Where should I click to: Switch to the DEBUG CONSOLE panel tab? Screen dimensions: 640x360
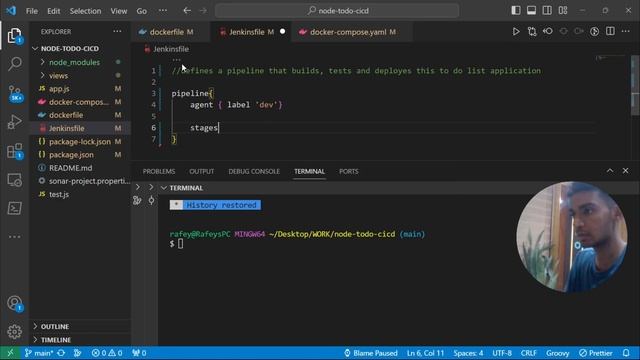tap(254, 171)
